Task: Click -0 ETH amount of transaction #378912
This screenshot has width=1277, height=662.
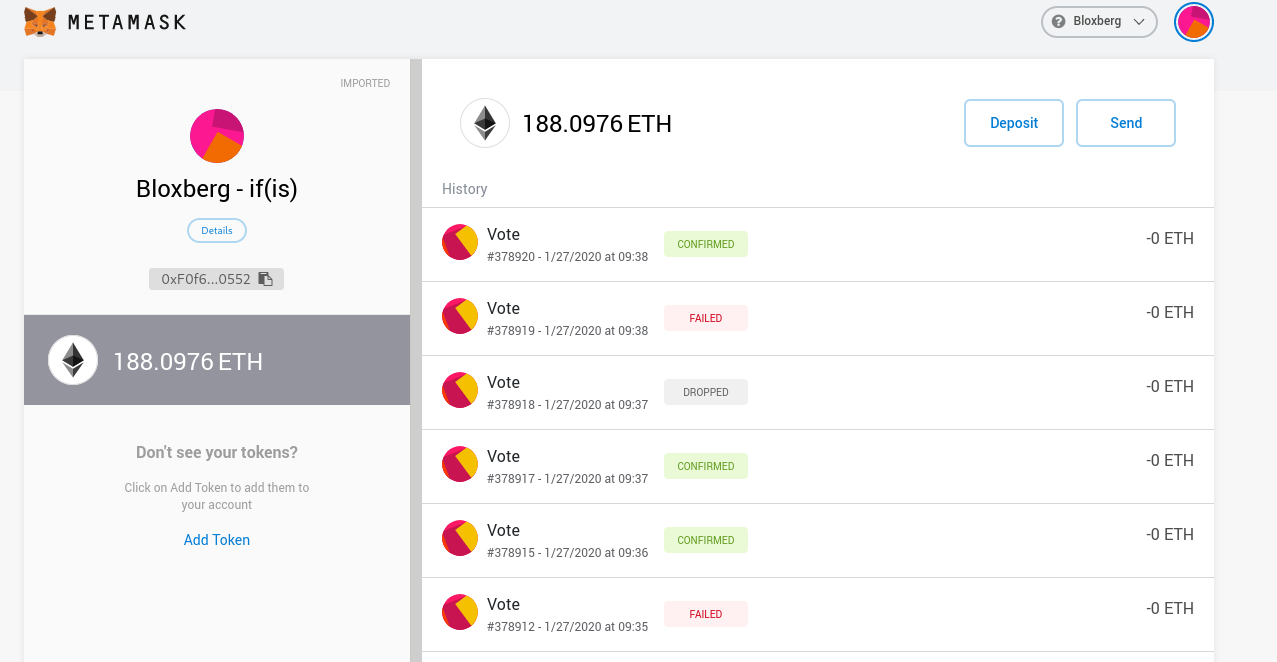Action: click(x=1170, y=609)
